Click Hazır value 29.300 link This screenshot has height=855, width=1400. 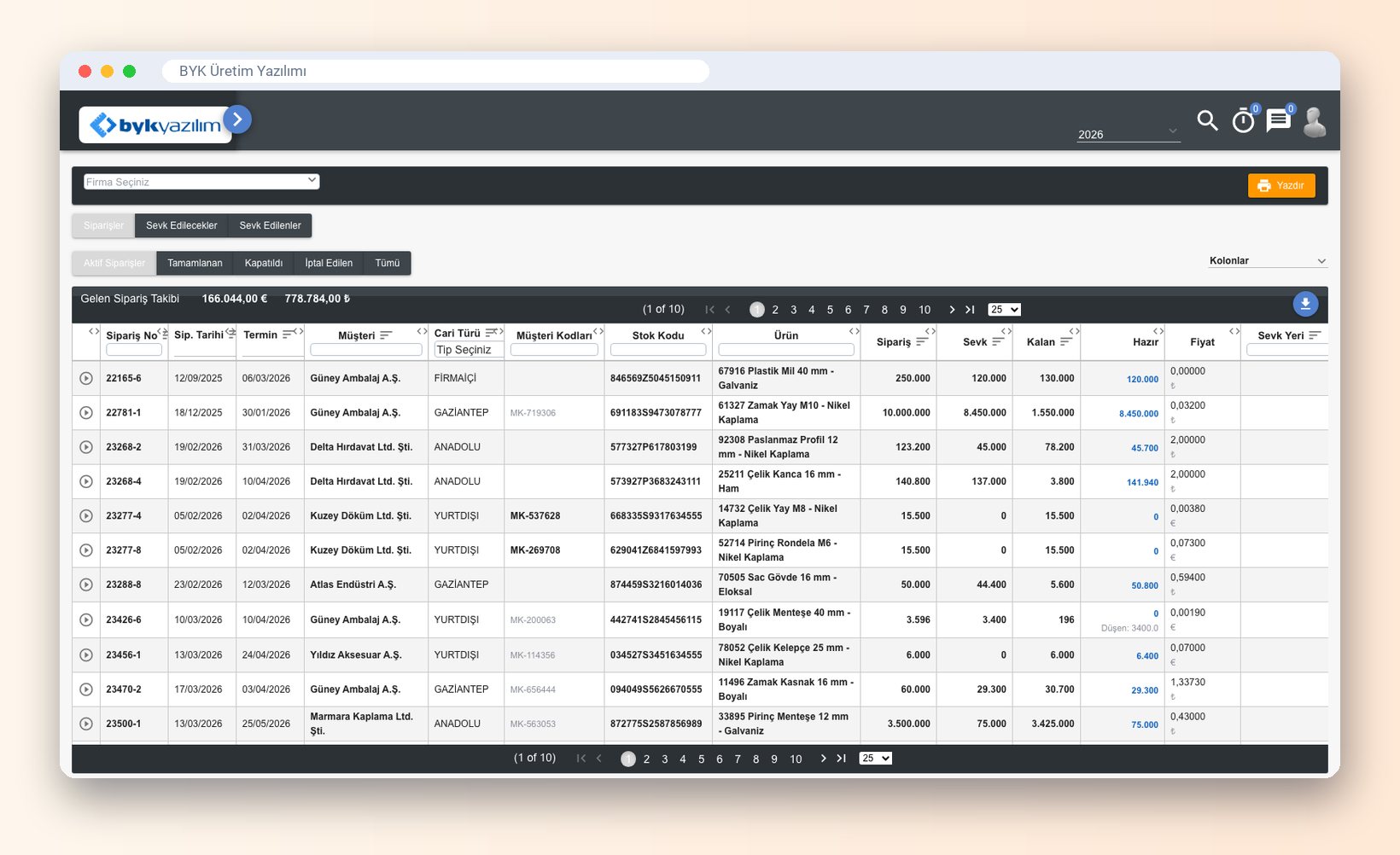click(x=1145, y=690)
